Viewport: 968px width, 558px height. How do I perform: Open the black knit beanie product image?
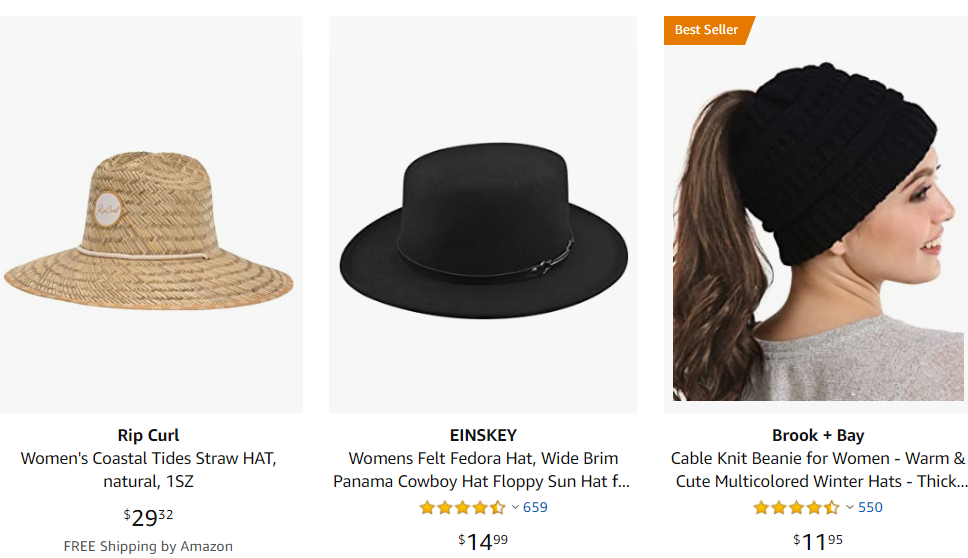[x=818, y=215]
